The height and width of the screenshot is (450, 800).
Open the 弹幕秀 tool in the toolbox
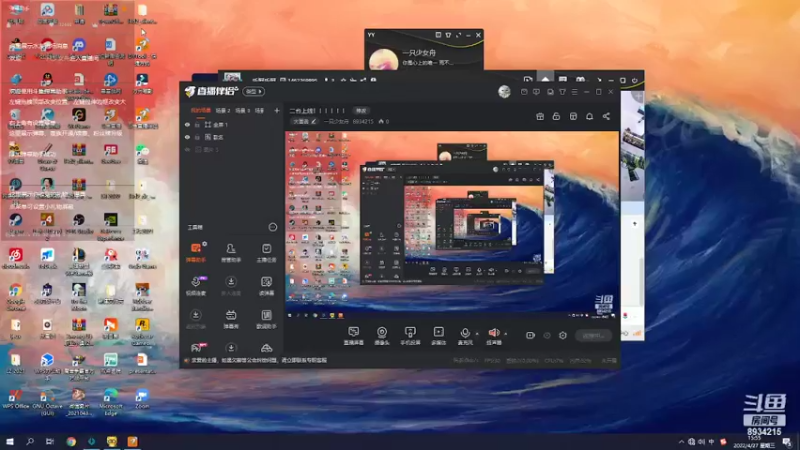[x=231, y=319]
